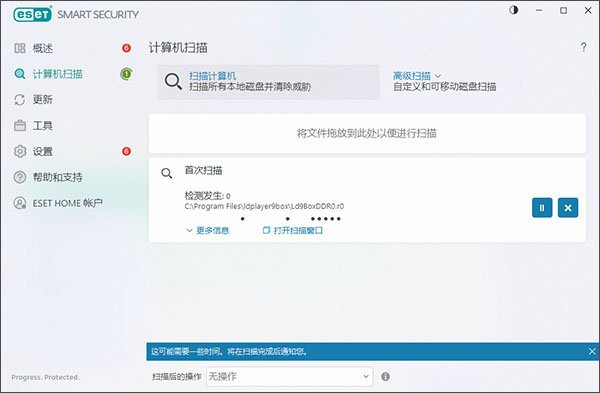The width and height of the screenshot is (600, 393).
Task: Click the notification message text in blue bar
Action: (229, 351)
